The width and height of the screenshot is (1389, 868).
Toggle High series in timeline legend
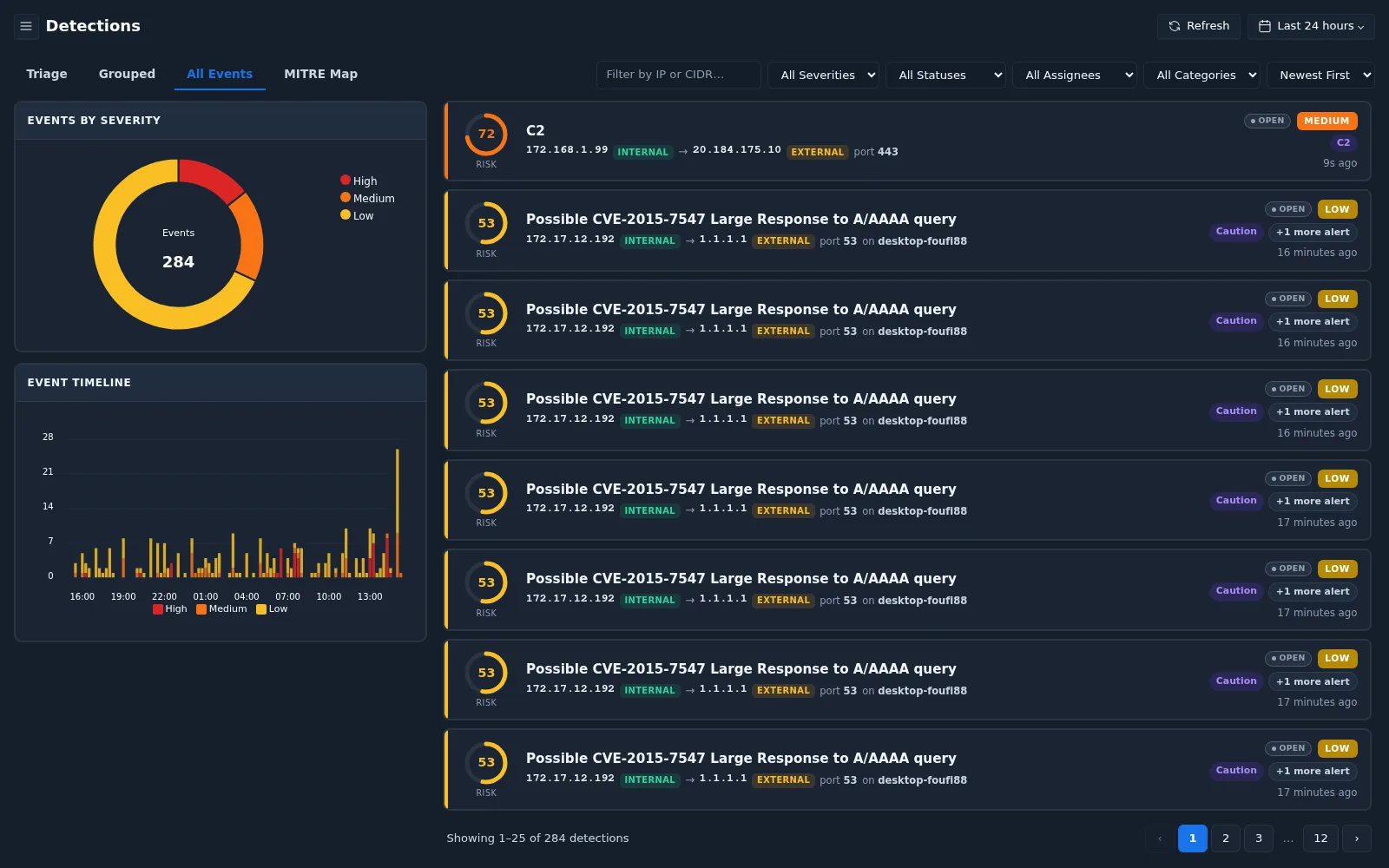click(x=170, y=609)
